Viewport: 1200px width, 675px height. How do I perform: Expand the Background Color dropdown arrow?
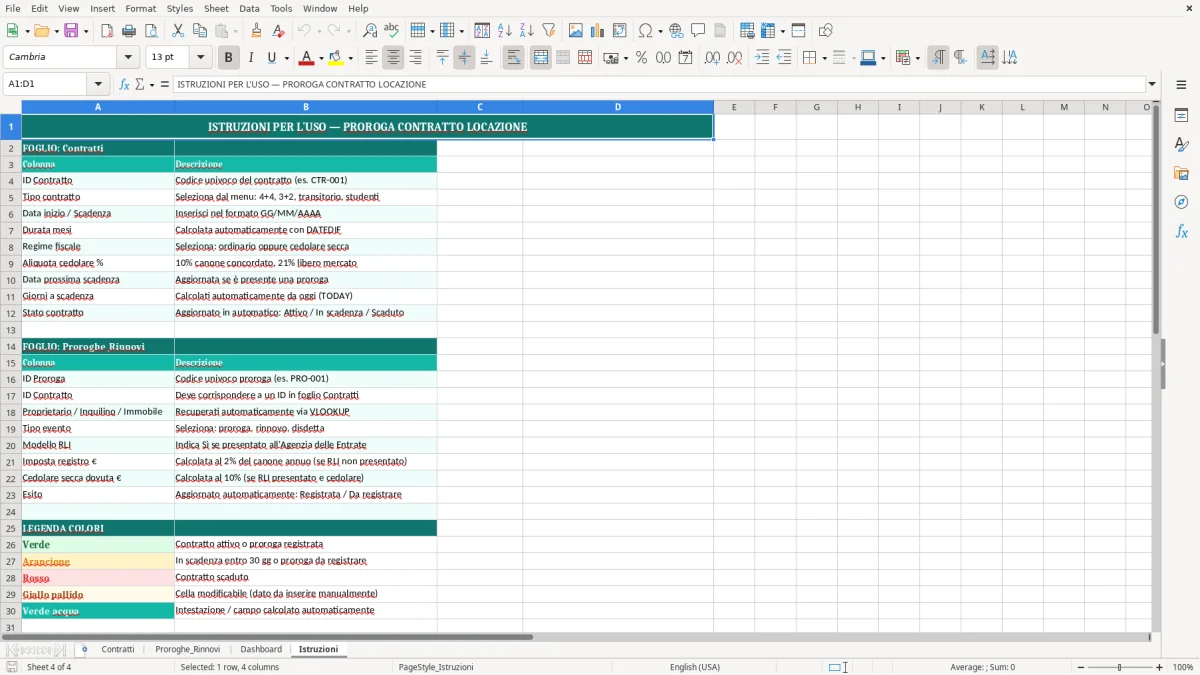coord(350,58)
